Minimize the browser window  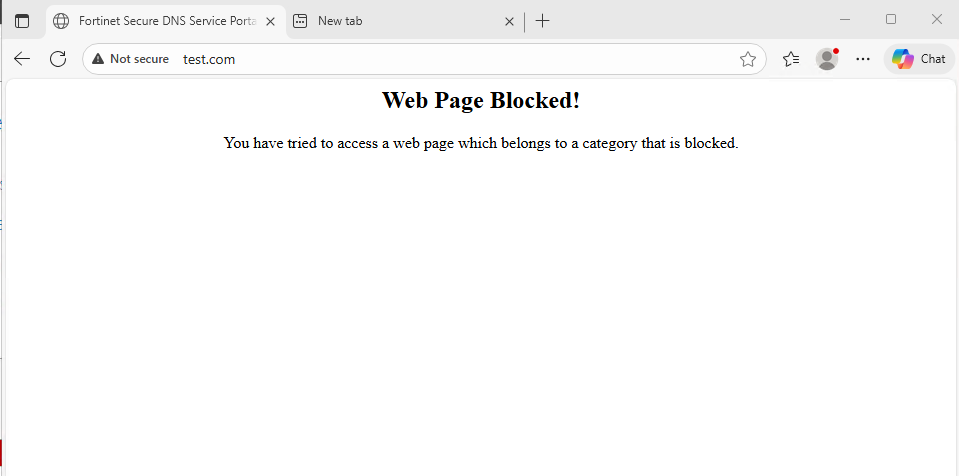pyautogui.click(x=845, y=20)
